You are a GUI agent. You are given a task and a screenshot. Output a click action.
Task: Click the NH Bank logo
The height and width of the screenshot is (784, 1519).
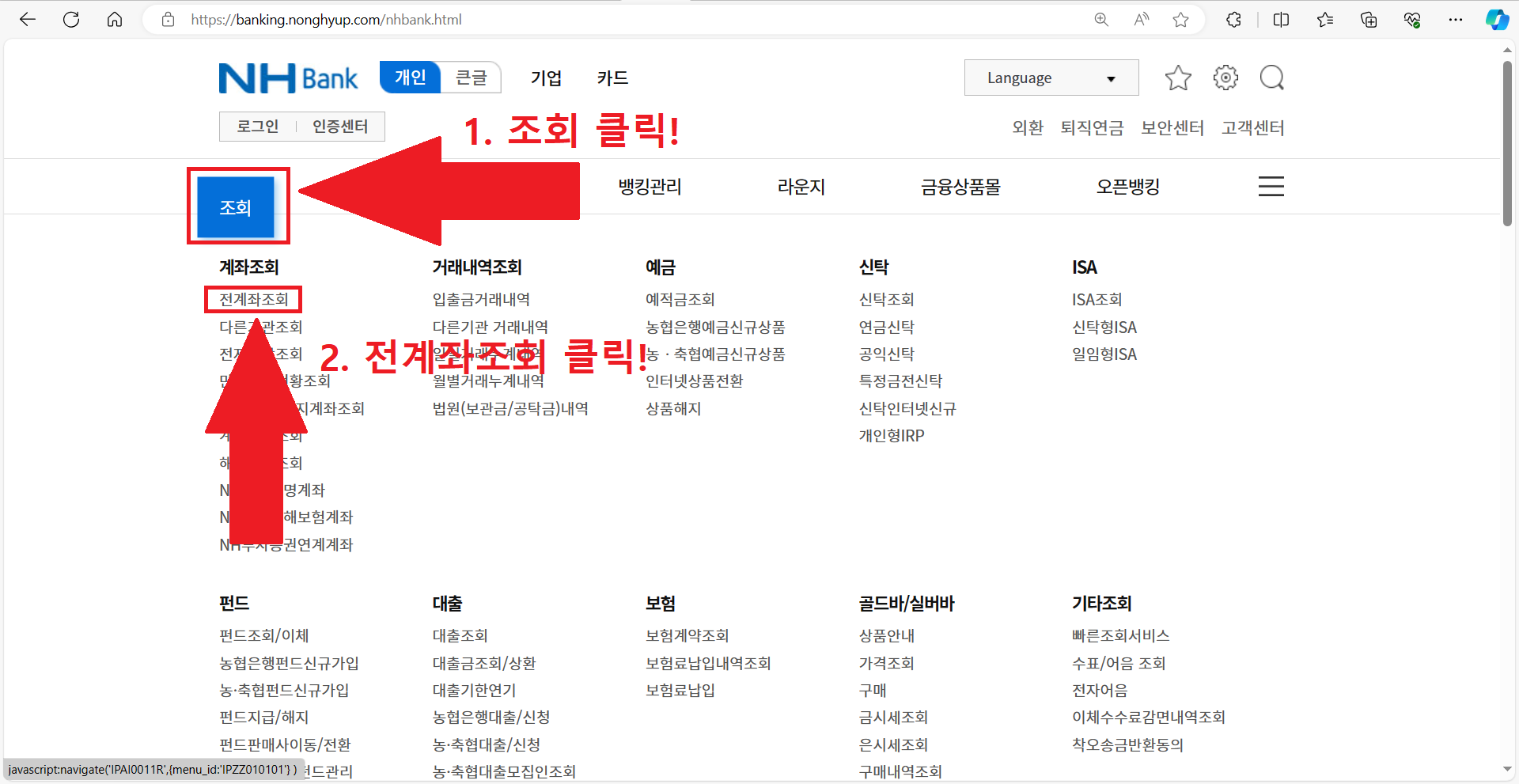click(288, 78)
